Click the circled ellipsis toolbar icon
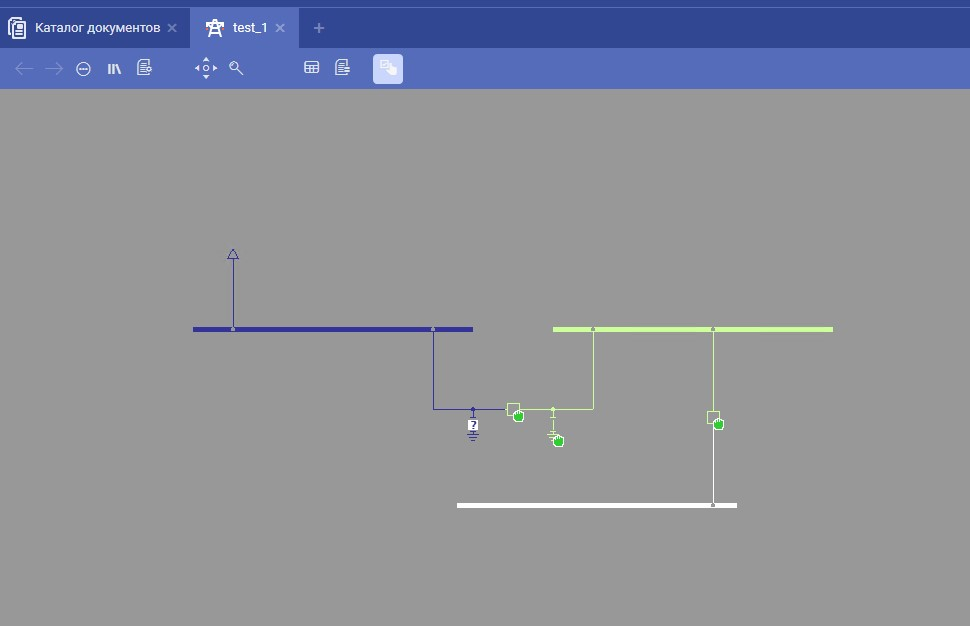The image size is (970, 626). [84, 69]
